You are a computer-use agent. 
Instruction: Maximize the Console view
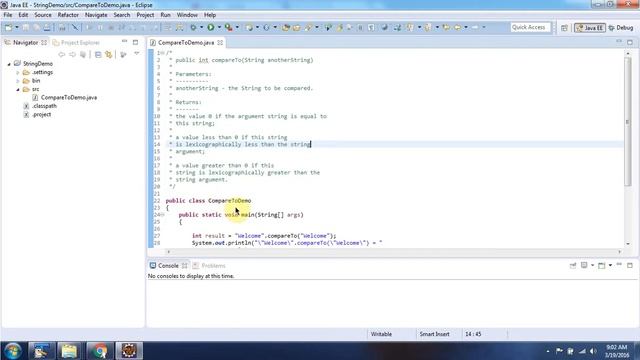click(x=630, y=265)
